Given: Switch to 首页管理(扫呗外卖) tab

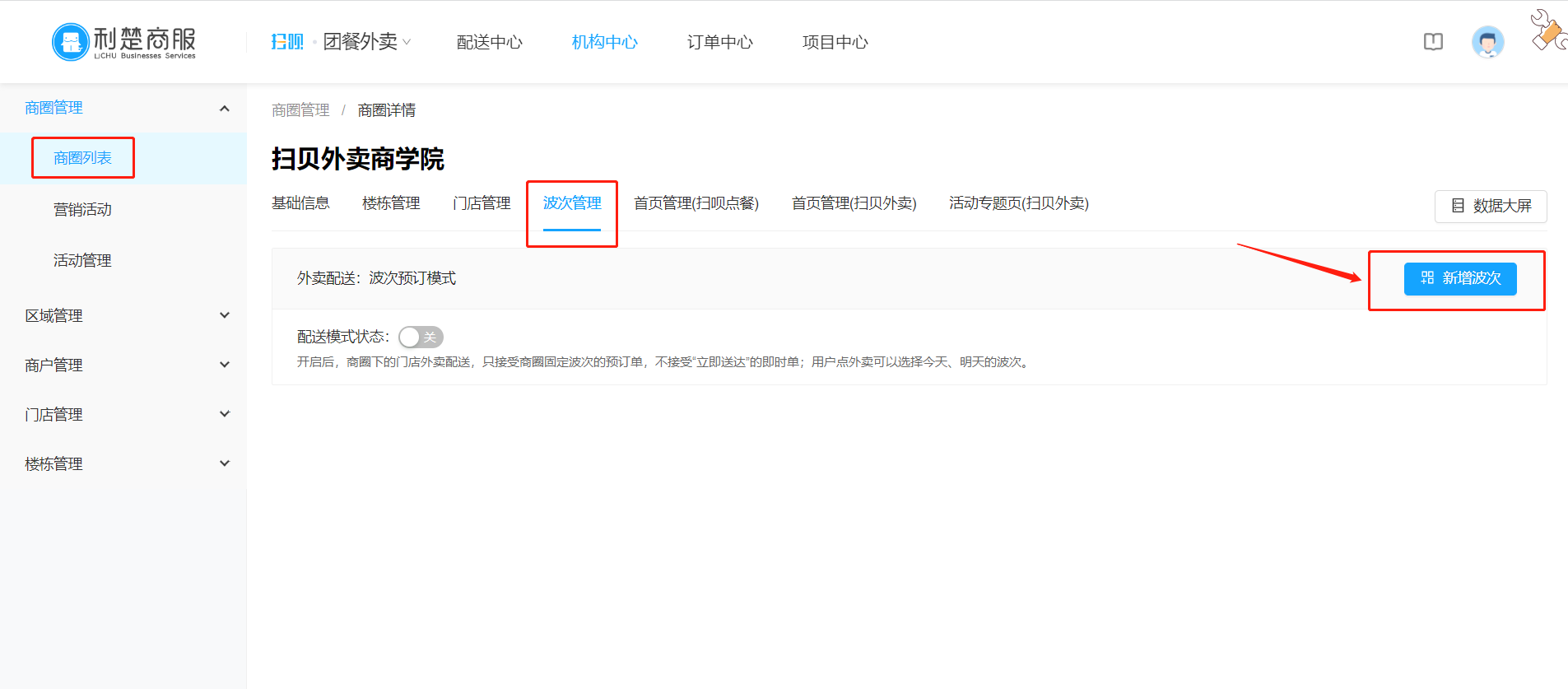Looking at the screenshot, I should point(854,203).
